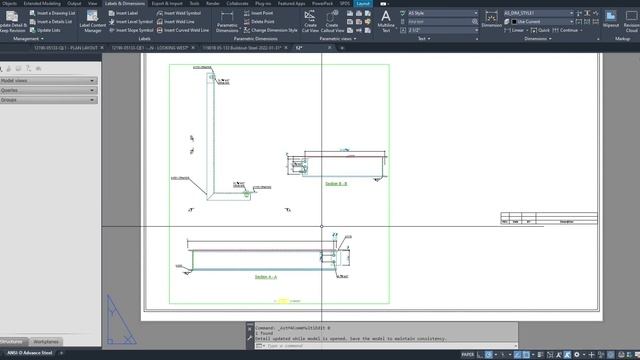
Task: Click Section B - B view title
Action: pyautogui.click(x=336, y=184)
